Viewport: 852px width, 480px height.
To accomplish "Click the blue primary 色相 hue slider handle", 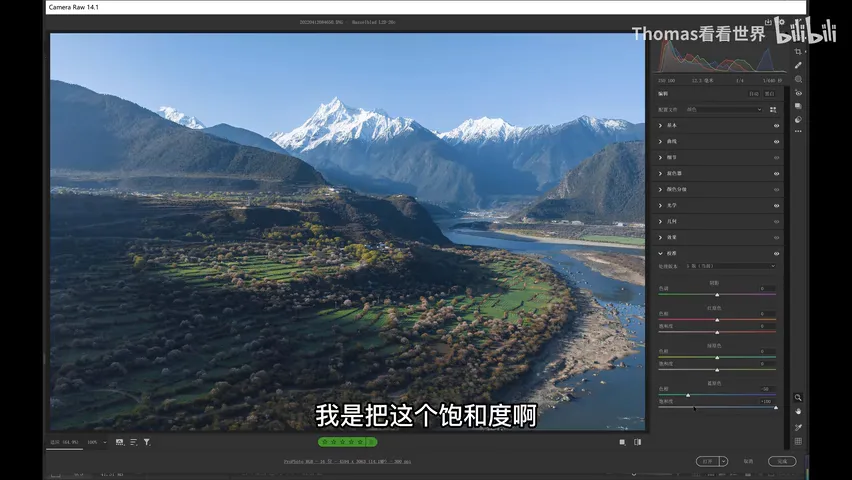I will click(x=688, y=395).
